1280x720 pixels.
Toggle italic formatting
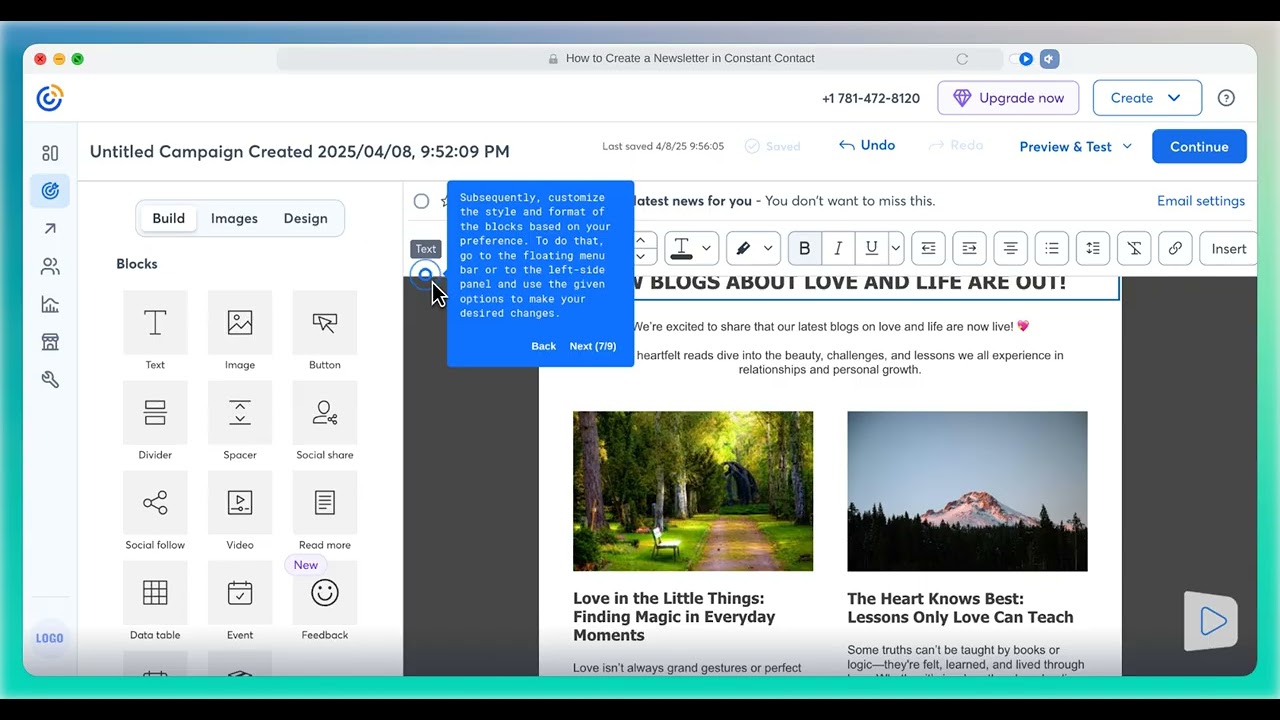pos(838,248)
